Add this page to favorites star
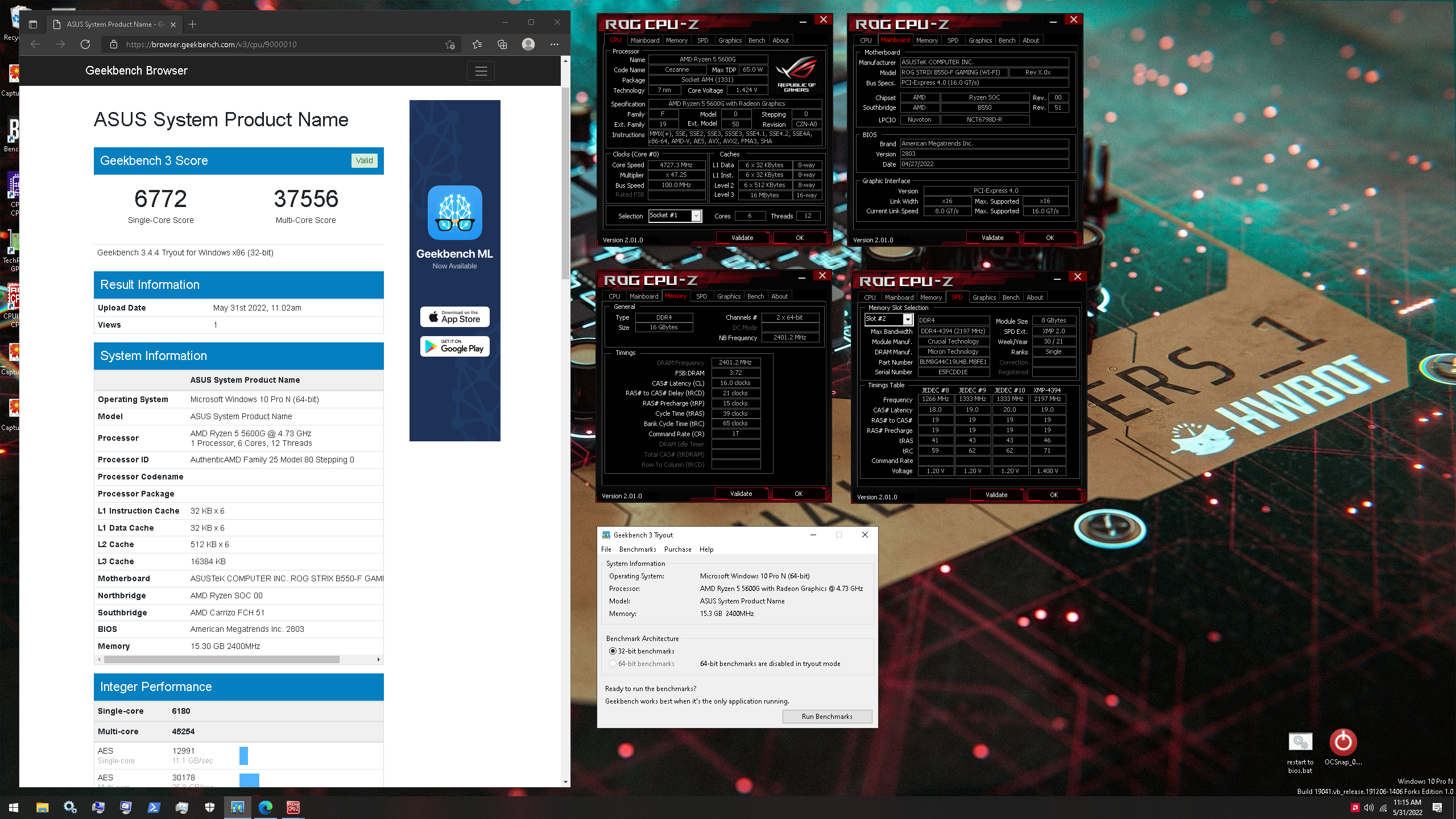The image size is (1456, 819). (450, 44)
